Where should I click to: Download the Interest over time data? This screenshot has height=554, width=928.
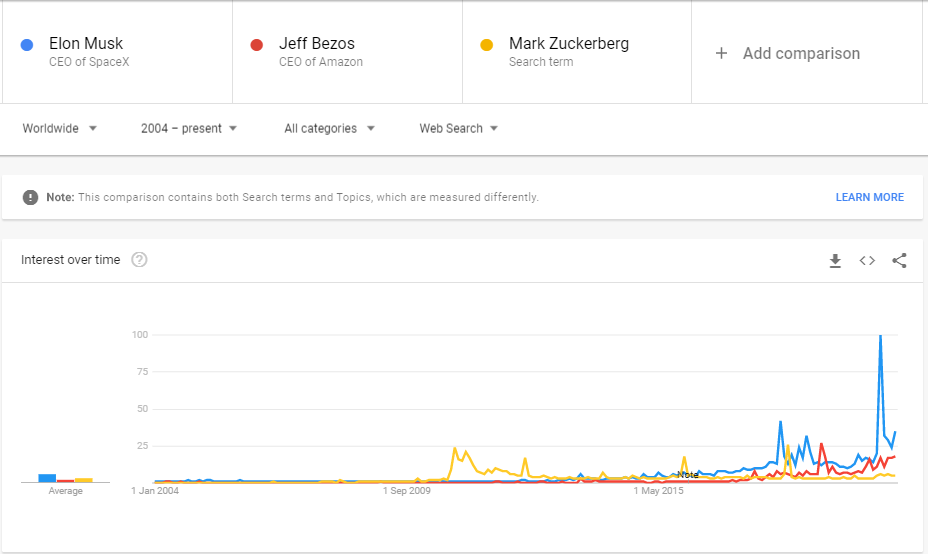point(835,261)
